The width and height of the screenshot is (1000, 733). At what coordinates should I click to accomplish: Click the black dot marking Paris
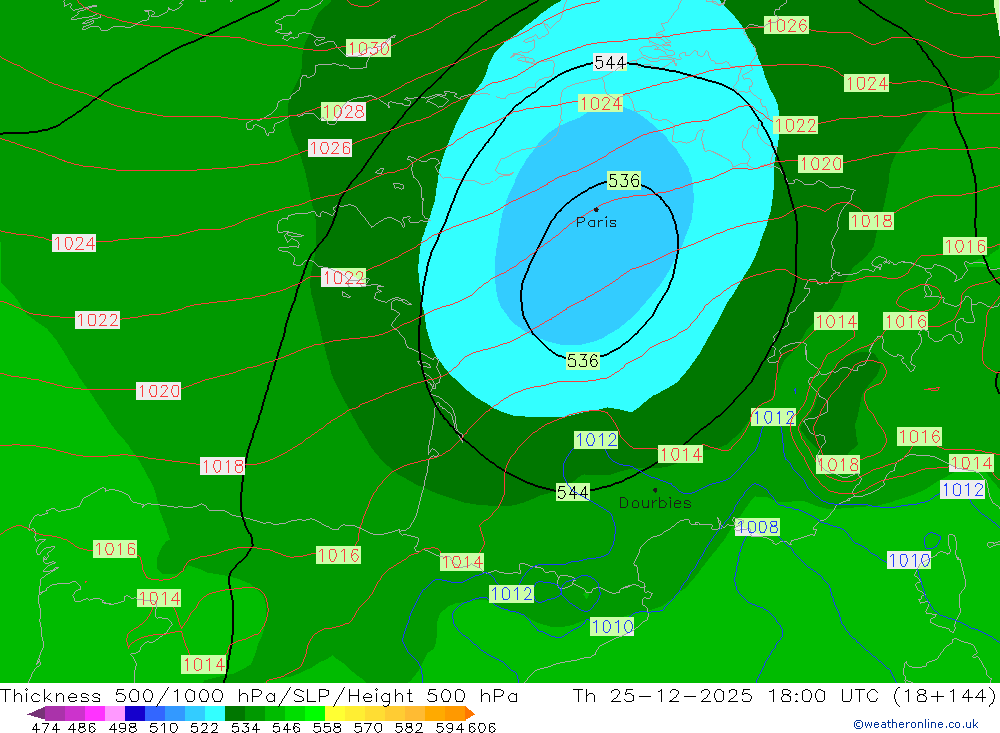596,209
